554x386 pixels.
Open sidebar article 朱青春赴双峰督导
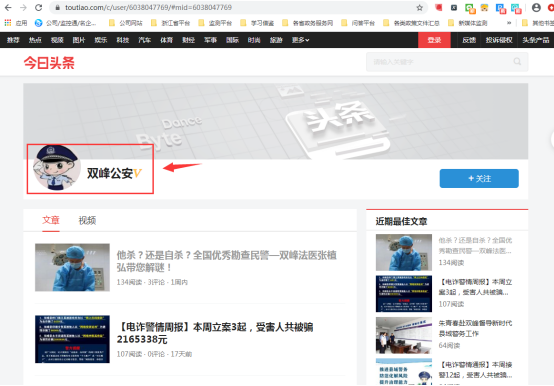[475, 328]
